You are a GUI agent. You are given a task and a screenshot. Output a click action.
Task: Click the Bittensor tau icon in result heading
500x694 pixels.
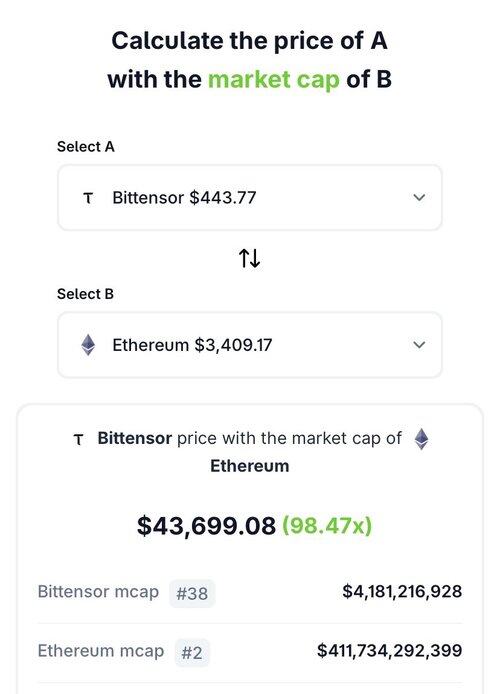(x=78, y=440)
